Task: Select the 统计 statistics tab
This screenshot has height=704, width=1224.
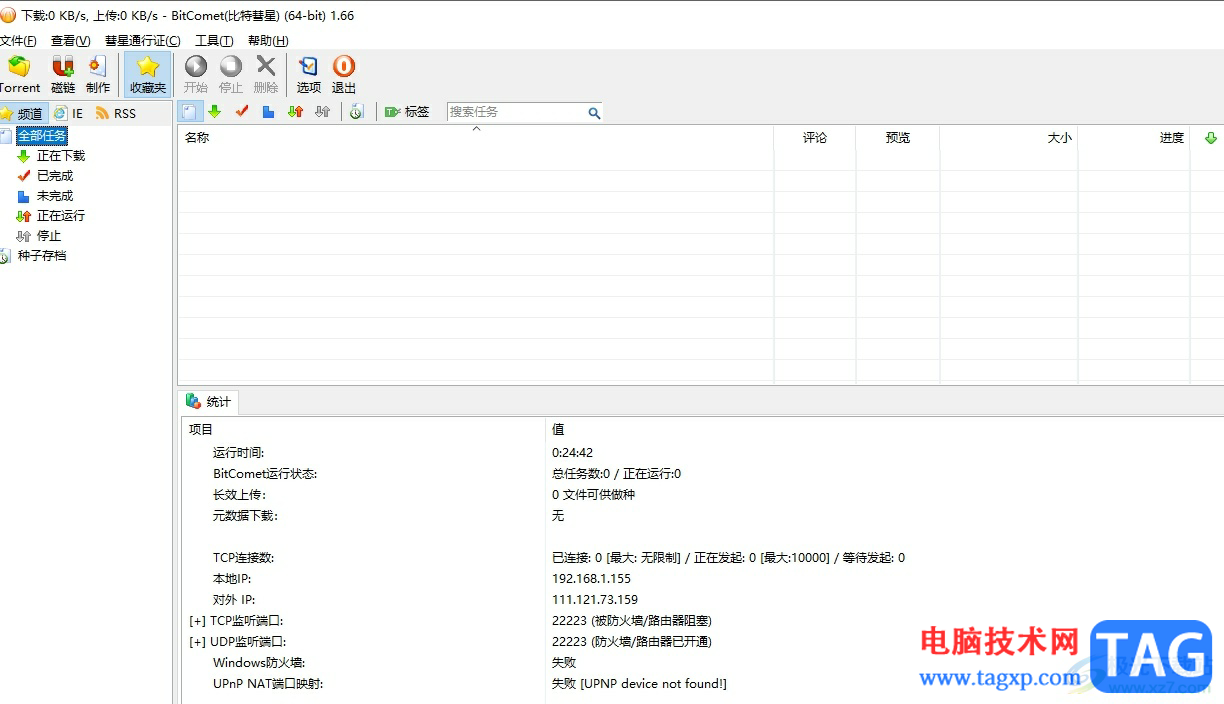Action: click(x=209, y=402)
